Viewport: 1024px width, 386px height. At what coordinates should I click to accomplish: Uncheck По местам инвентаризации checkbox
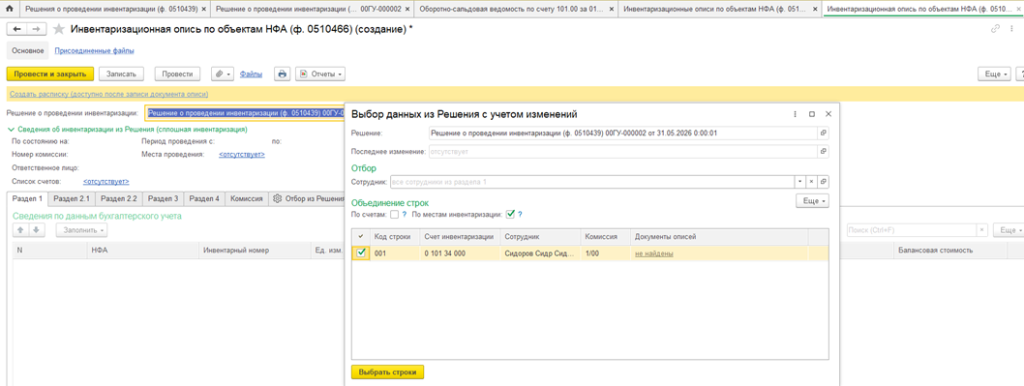[x=511, y=214]
